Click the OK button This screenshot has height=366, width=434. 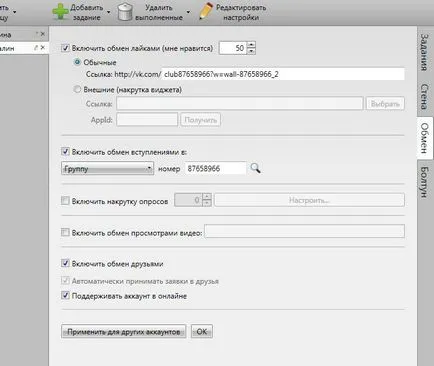pos(202,332)
